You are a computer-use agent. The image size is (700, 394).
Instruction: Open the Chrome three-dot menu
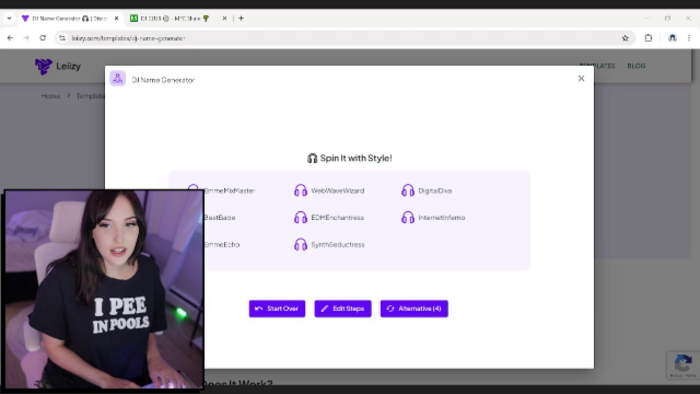(x=689, y=38)
